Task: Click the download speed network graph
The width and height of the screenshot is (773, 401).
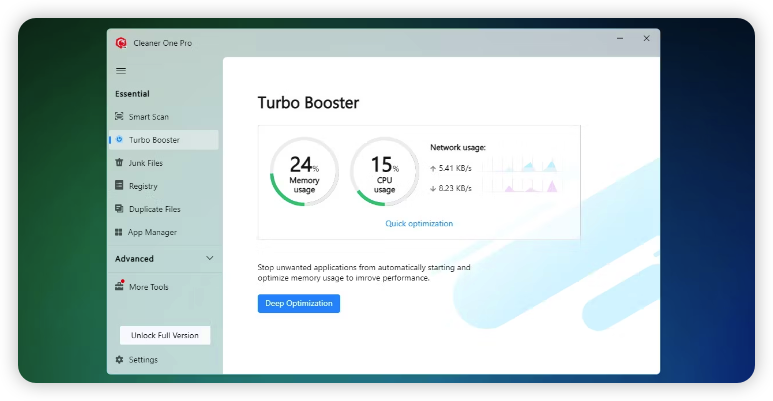Action: 521,185
